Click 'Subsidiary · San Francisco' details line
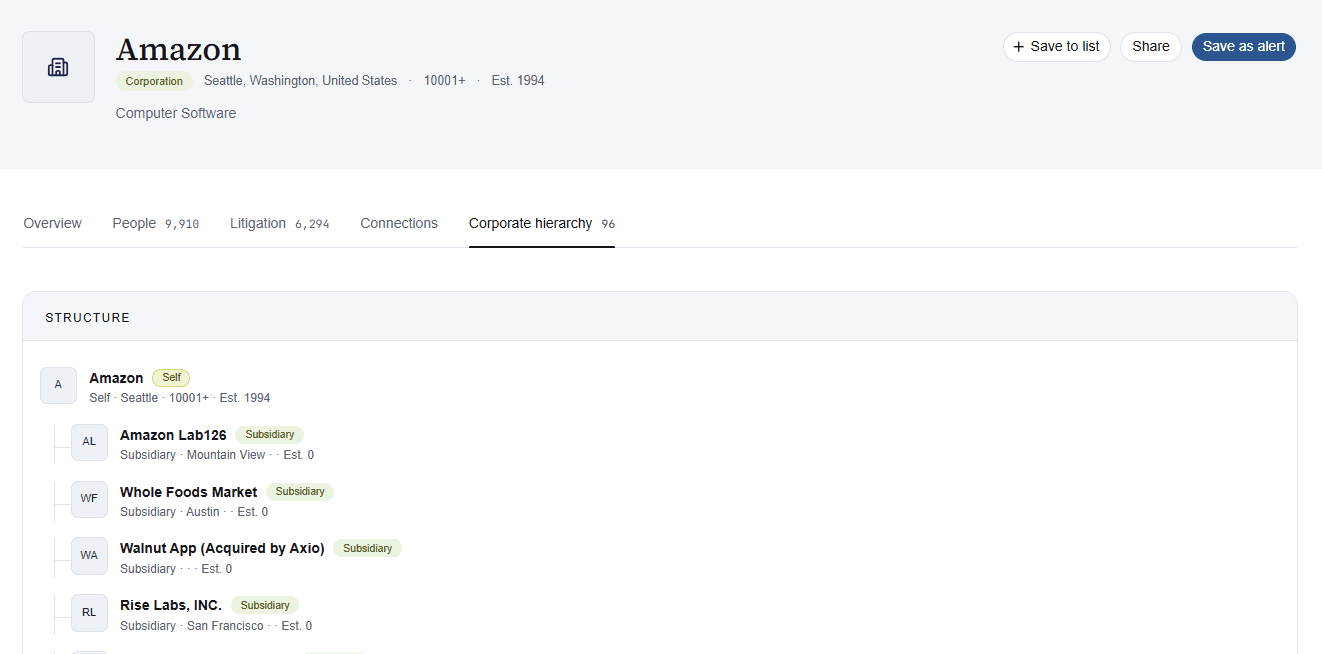Image resolution: width=1322 pixels, height=654 pixels. (216, 626)
